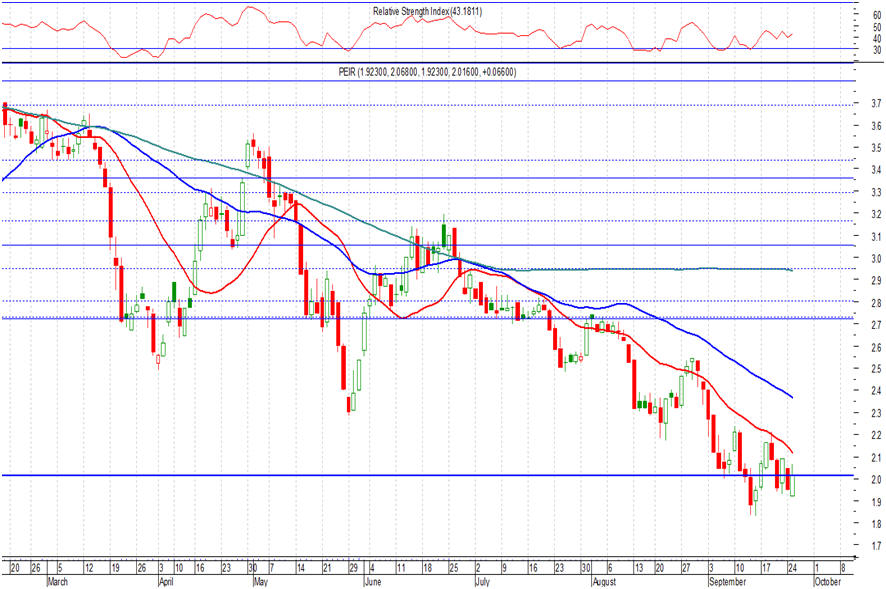Click the 2.8 price axis label
The width and height of the screenshot is (886, 589).
tap(876, 303)
